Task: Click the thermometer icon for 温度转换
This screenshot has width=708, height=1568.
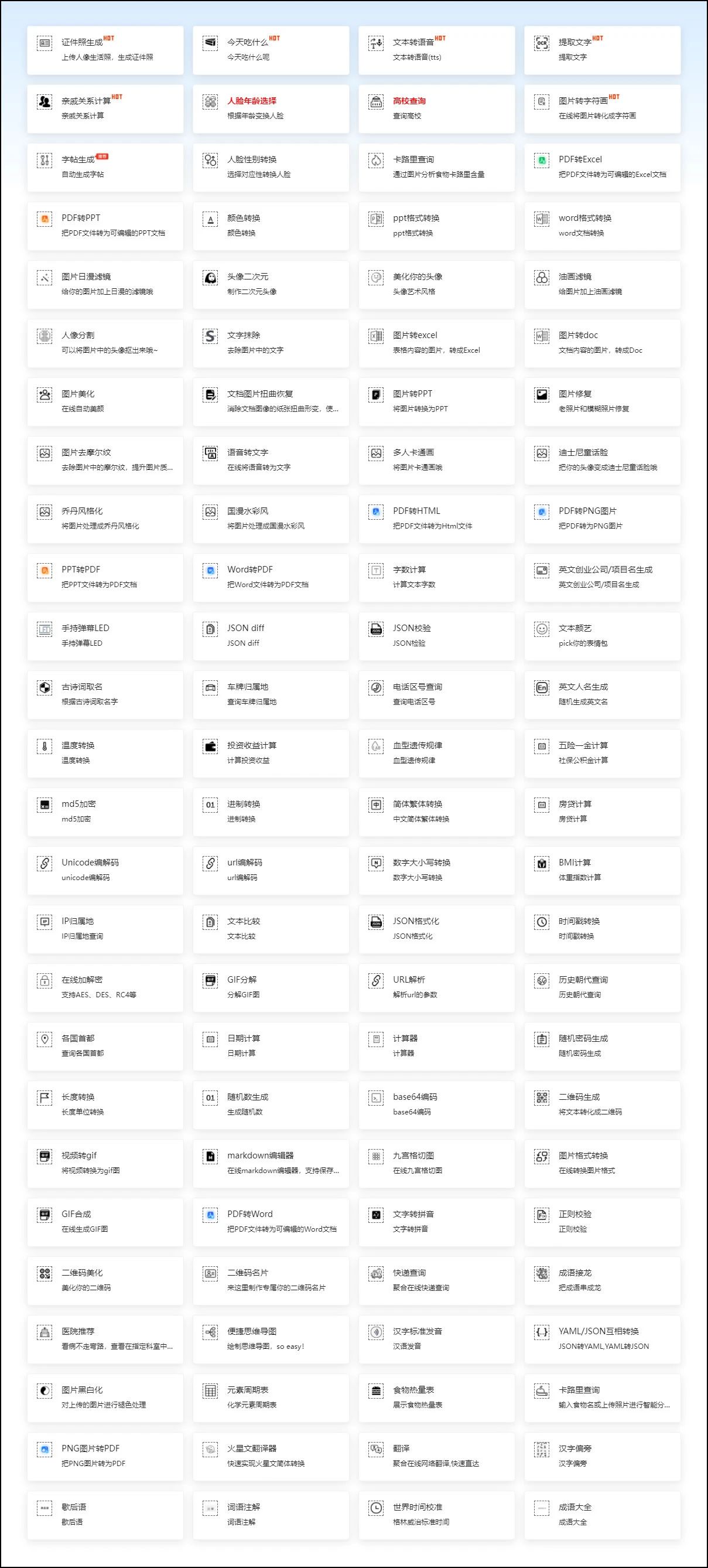Action: [x=45, y=746]
